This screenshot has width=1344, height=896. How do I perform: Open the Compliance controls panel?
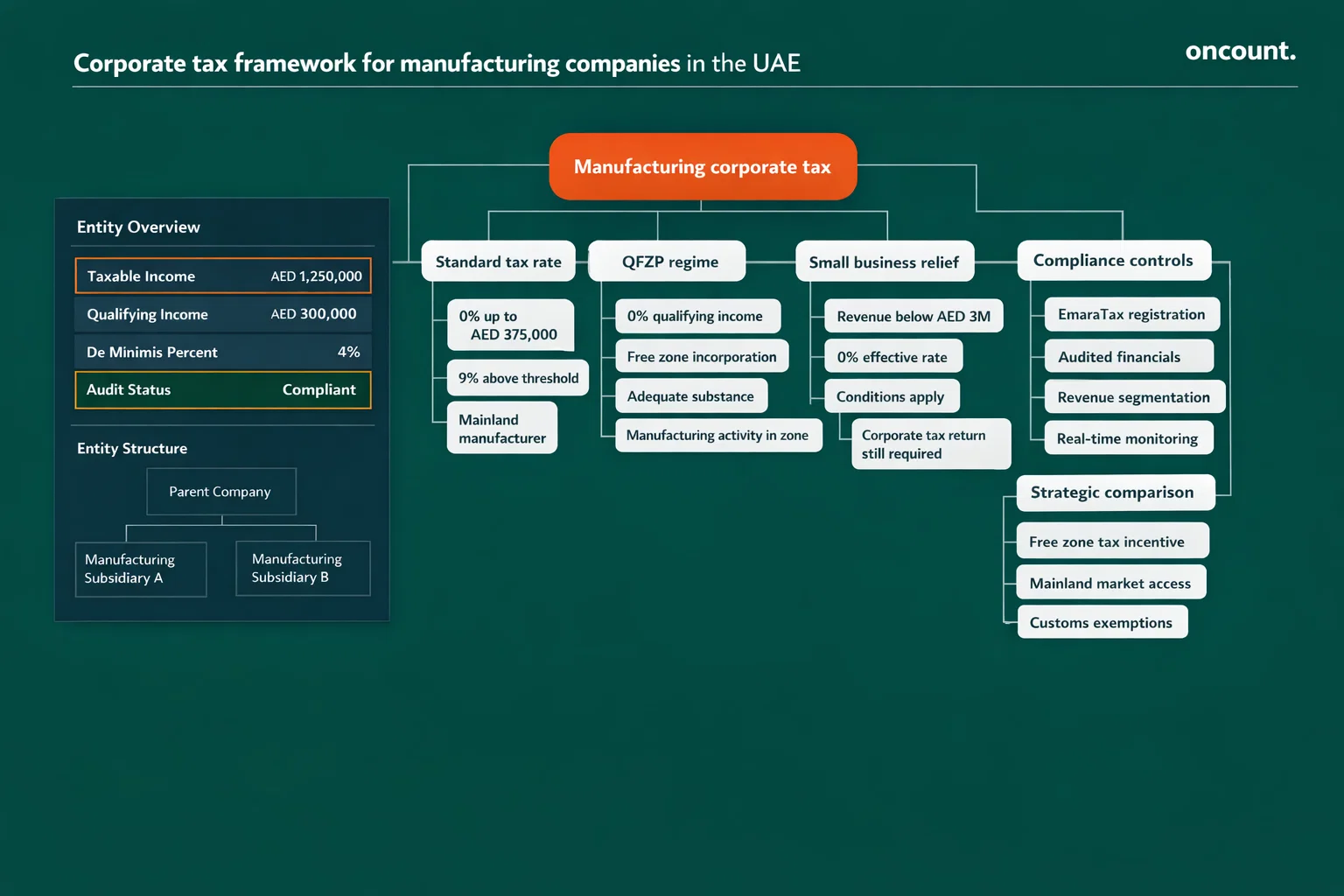coord(1113,260)
